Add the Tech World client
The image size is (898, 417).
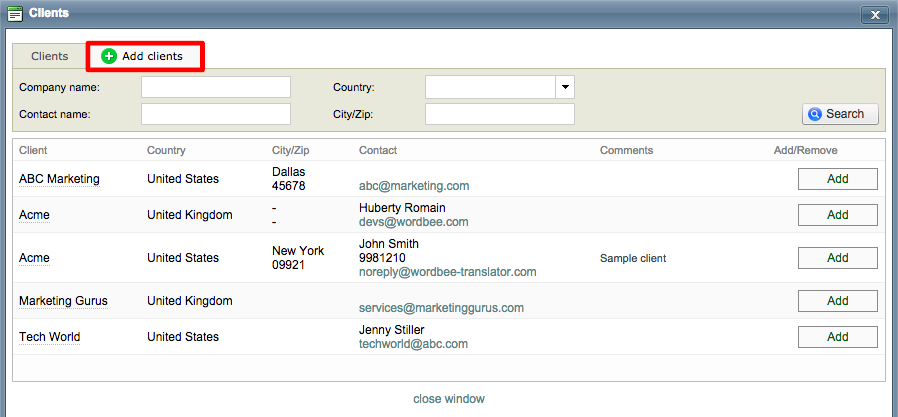(x=837, y=337)
